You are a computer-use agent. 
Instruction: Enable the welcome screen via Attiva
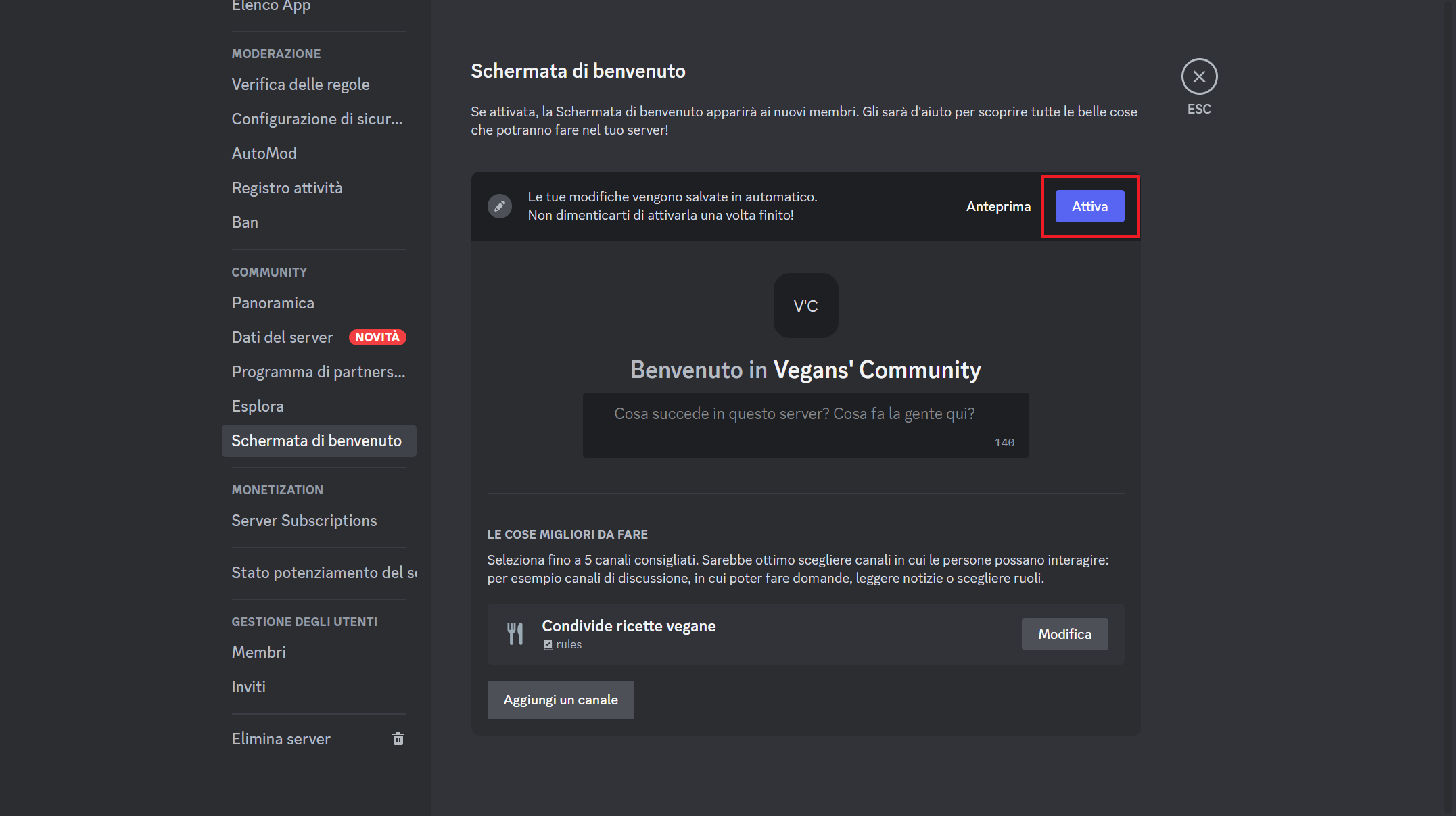(x=1089, y=206)
